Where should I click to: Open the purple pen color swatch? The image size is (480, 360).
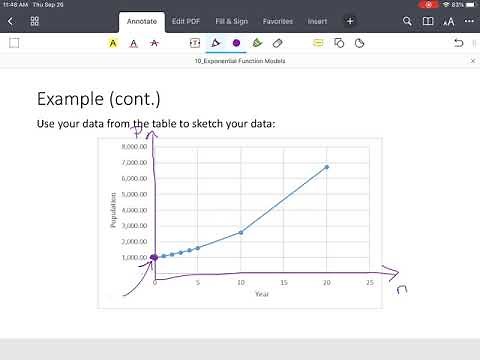pos(236,43)
